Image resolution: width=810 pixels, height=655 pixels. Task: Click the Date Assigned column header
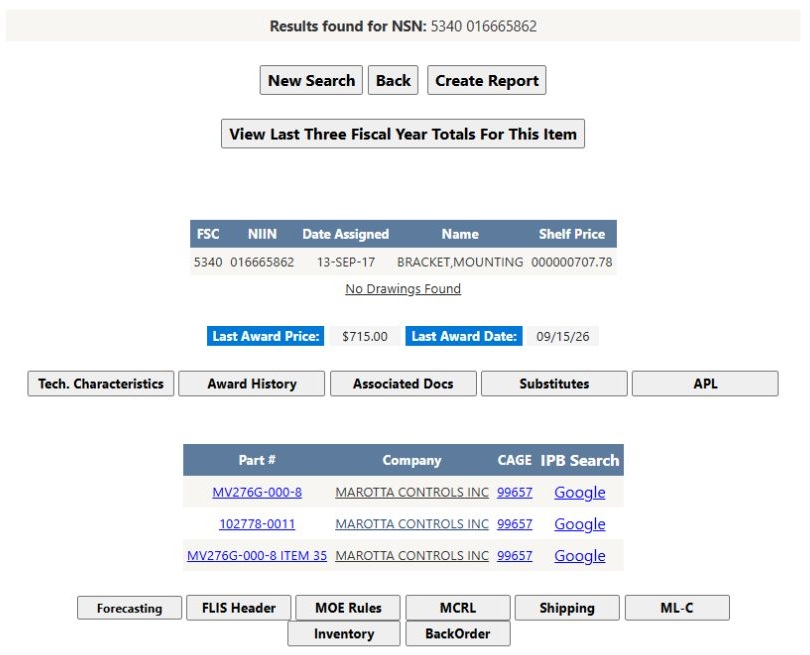coord(346,234)
